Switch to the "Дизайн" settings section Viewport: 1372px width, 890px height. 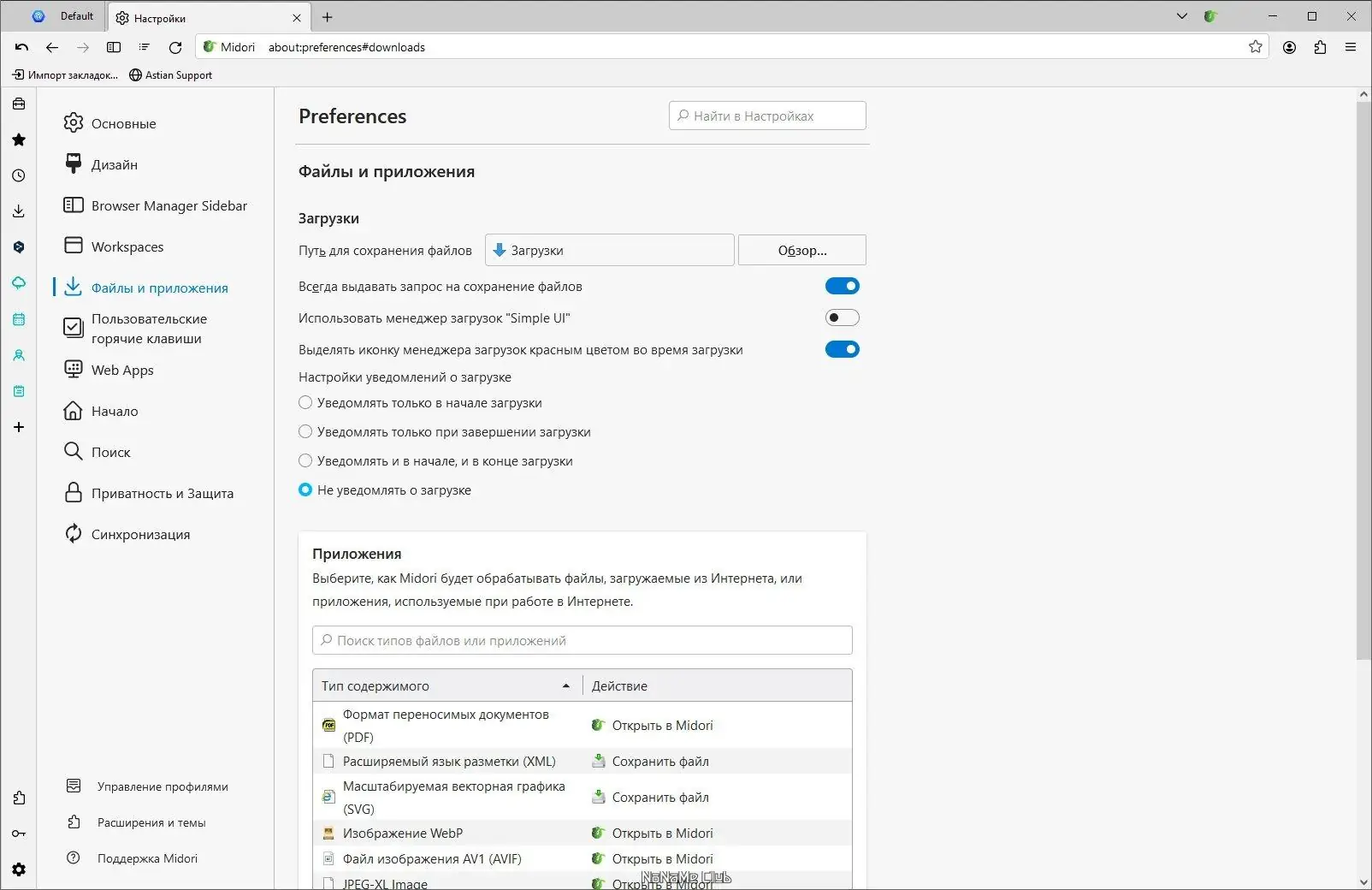coord(114,164)
